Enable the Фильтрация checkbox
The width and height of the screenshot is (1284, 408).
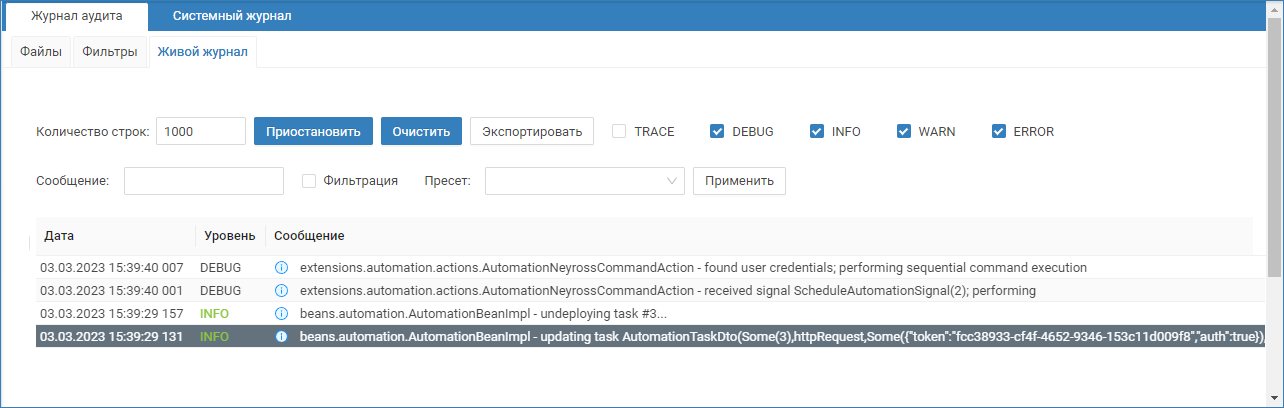309,181
